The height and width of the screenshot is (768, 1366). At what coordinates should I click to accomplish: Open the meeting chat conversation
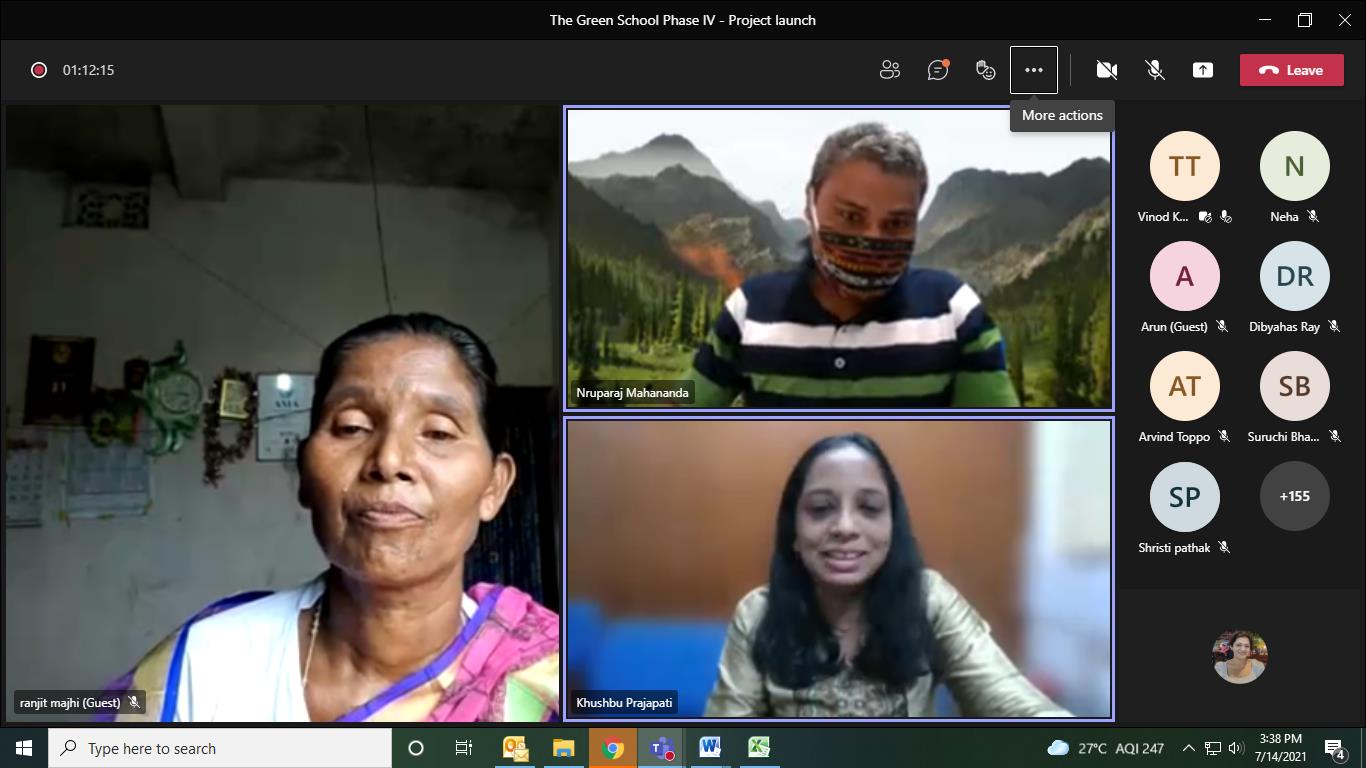coord(937,70)
